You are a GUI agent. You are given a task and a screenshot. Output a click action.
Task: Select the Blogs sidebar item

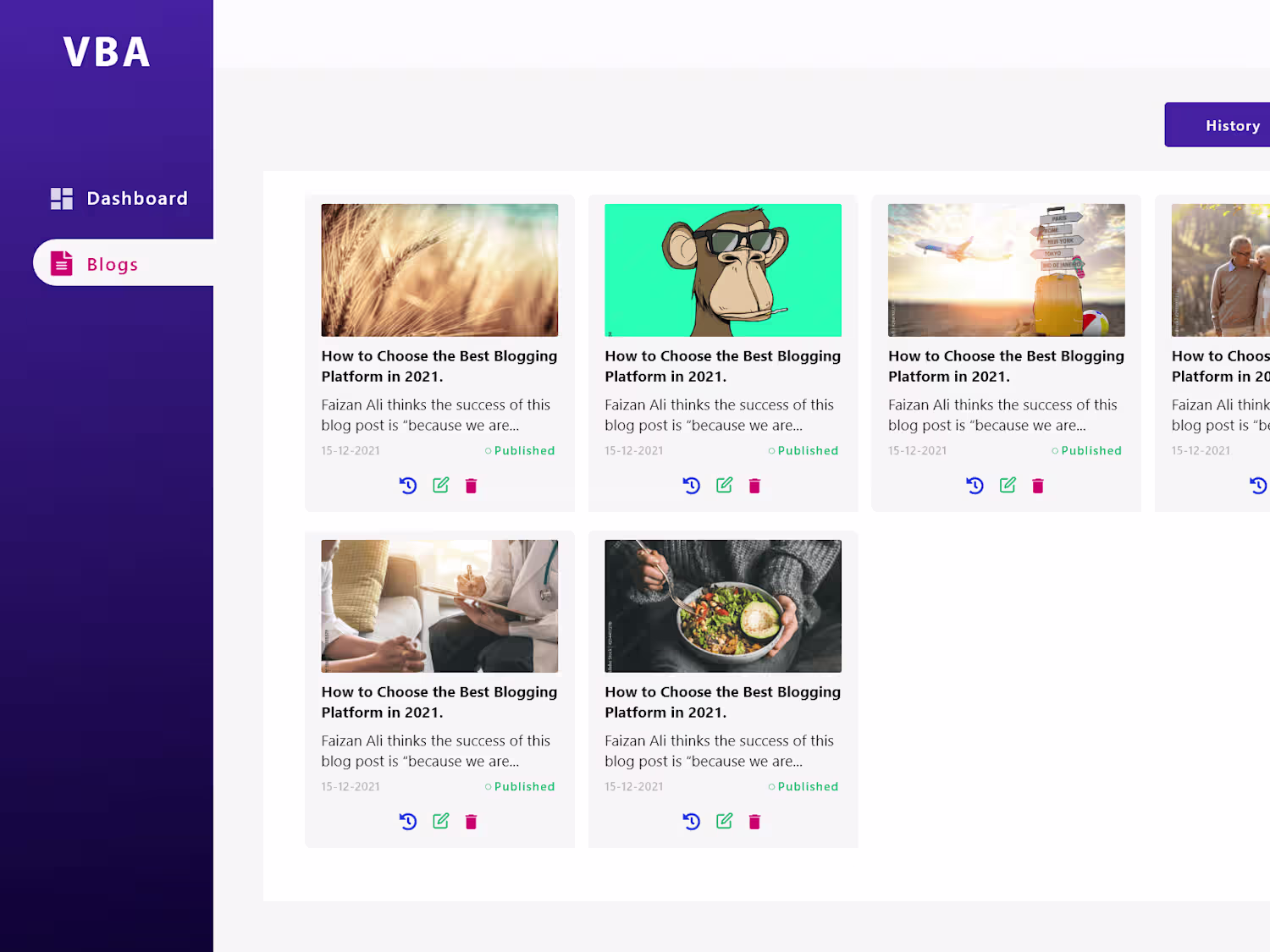(124, 262)
